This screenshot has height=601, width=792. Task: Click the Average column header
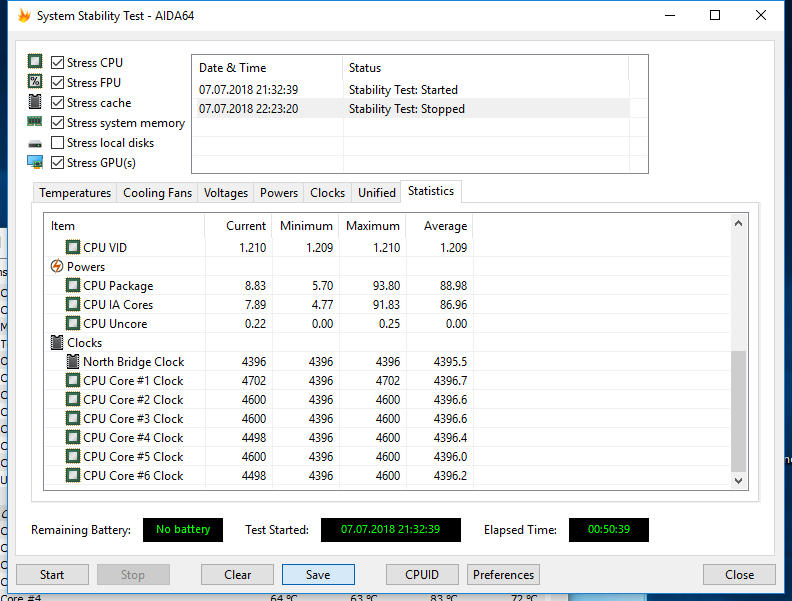pos(439,226)
